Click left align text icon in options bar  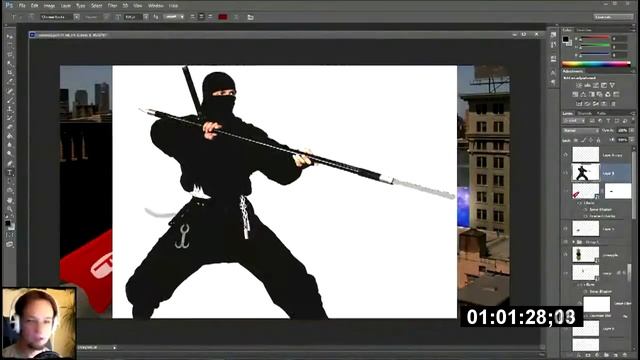[x=192, y=17]
